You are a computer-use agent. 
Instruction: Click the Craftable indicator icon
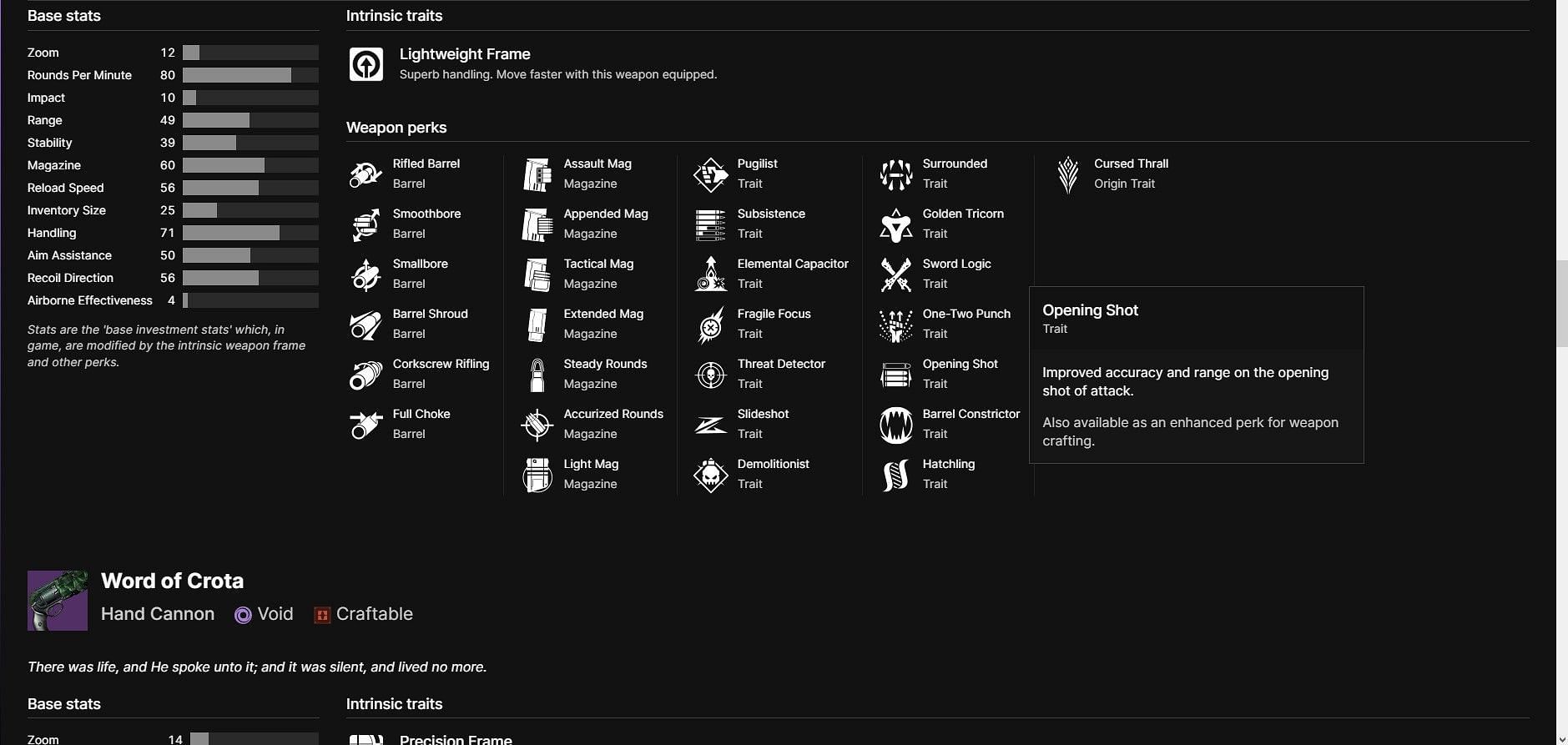coord(322,615)
